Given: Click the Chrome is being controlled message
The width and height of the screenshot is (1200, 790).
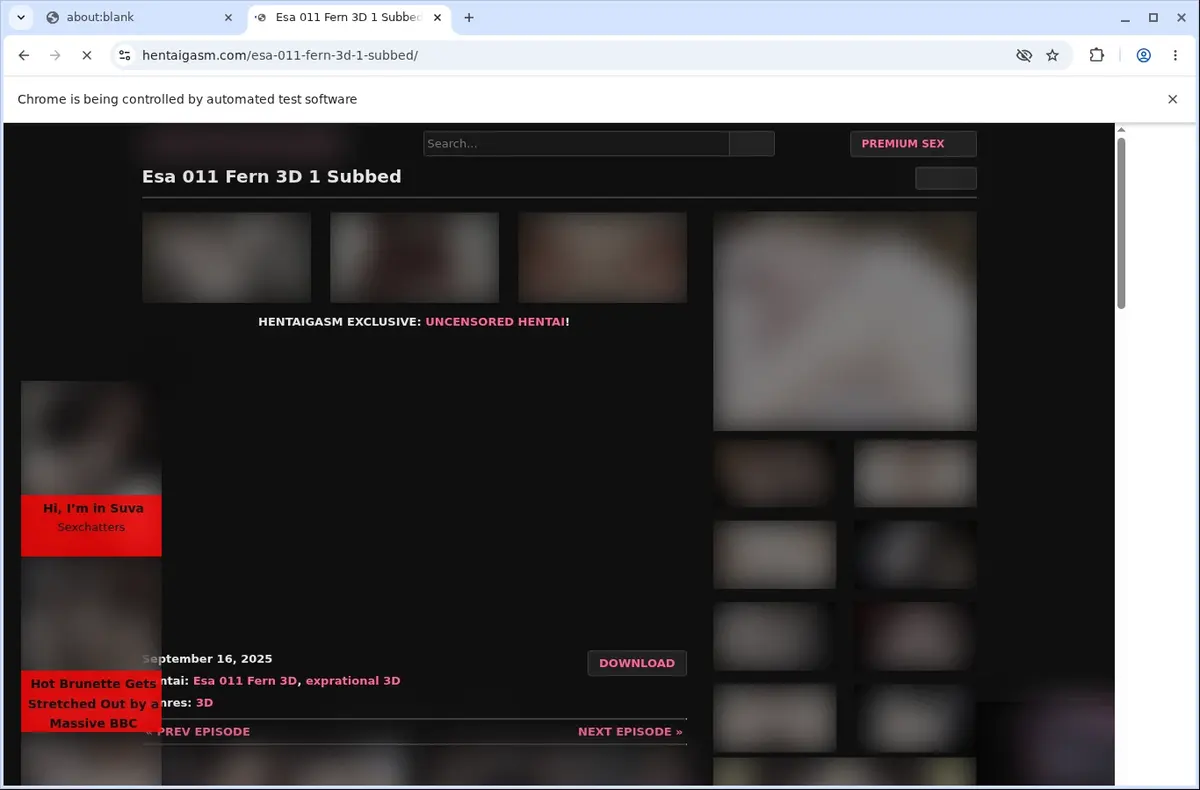Looking at the screenshot, I should [187, 99].
